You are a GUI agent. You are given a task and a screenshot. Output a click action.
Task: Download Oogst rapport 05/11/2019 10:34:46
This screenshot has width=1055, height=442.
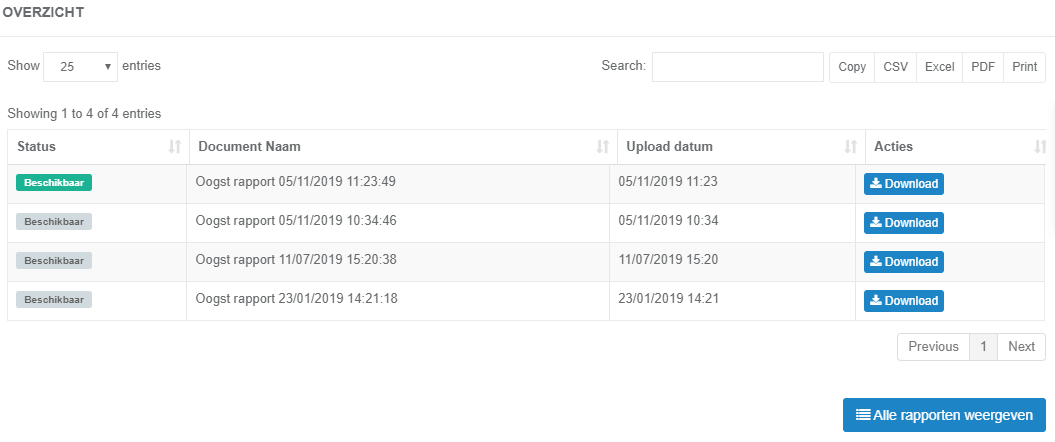click(904, 223)
